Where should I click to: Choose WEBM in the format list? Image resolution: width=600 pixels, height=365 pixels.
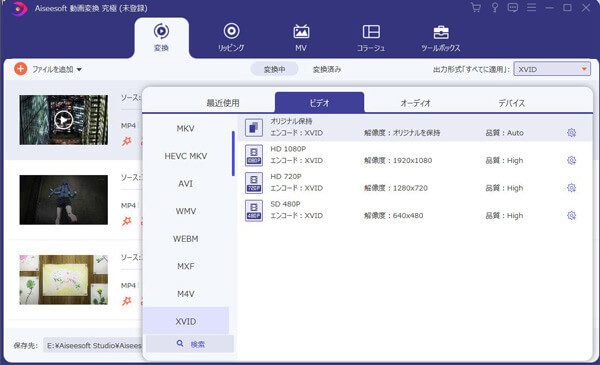[186, 239]
